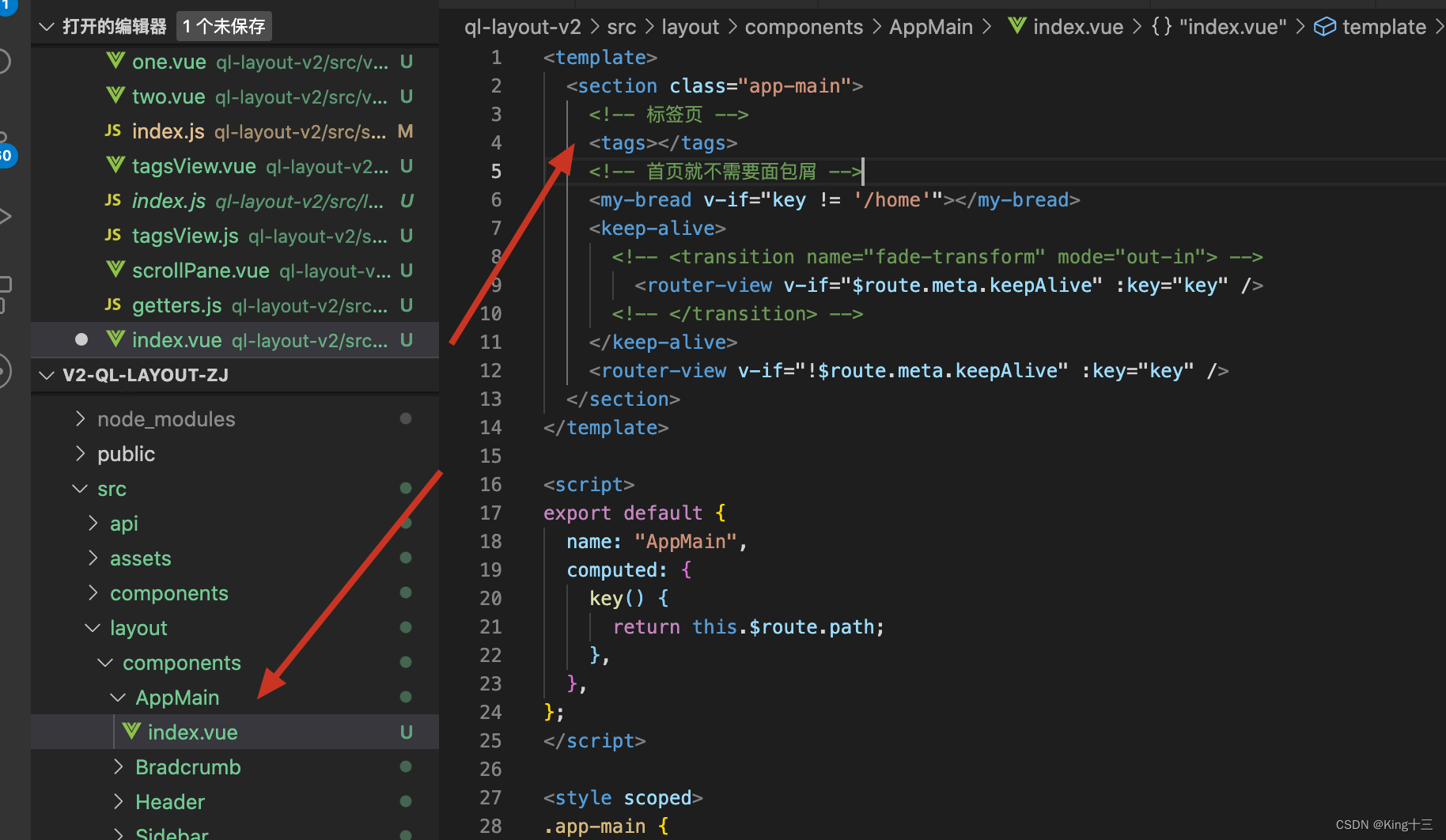1446x840 pixels.
Task: Click layout breadcrumb segment
Action: pos(690,27)
